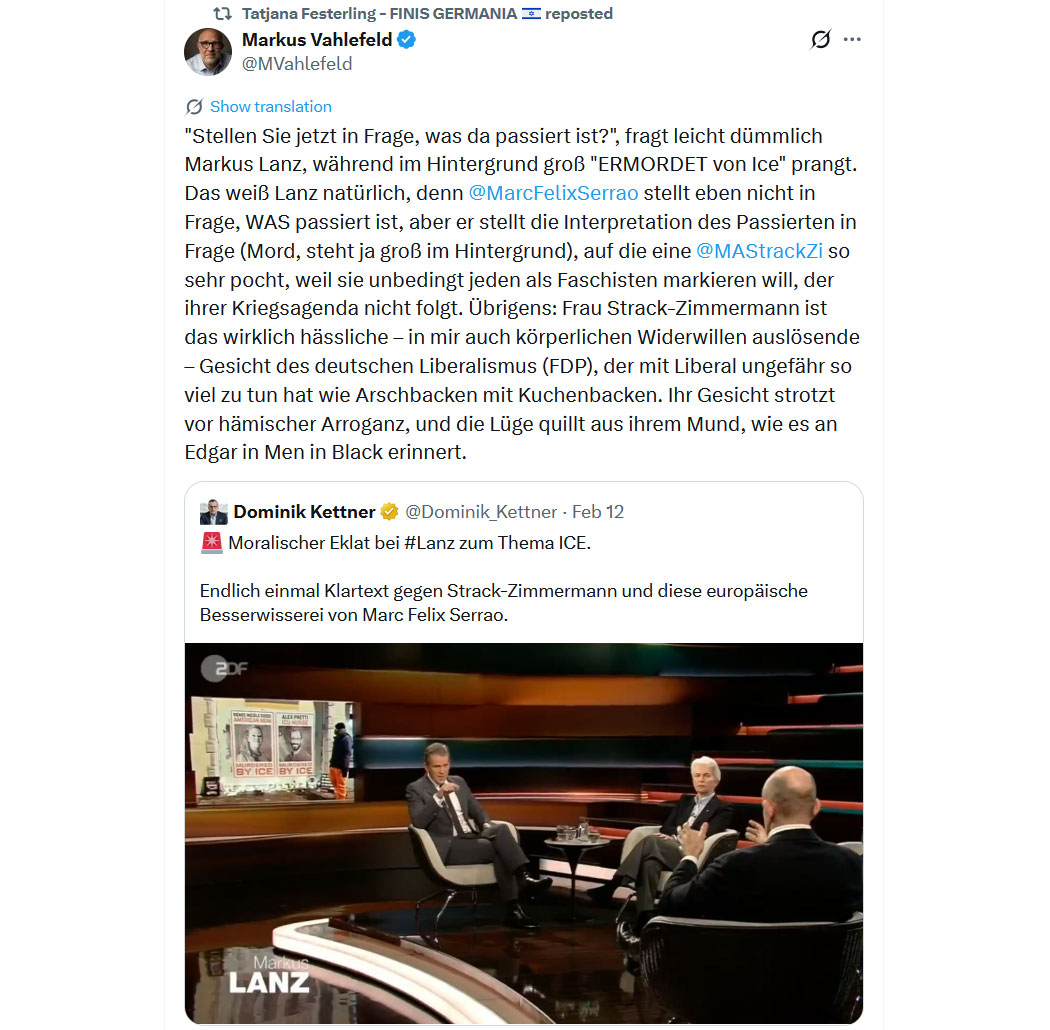Click the Grok explain icon at top right
Viewport: 1050px width, 1030px height.
(x=820, y=40)
